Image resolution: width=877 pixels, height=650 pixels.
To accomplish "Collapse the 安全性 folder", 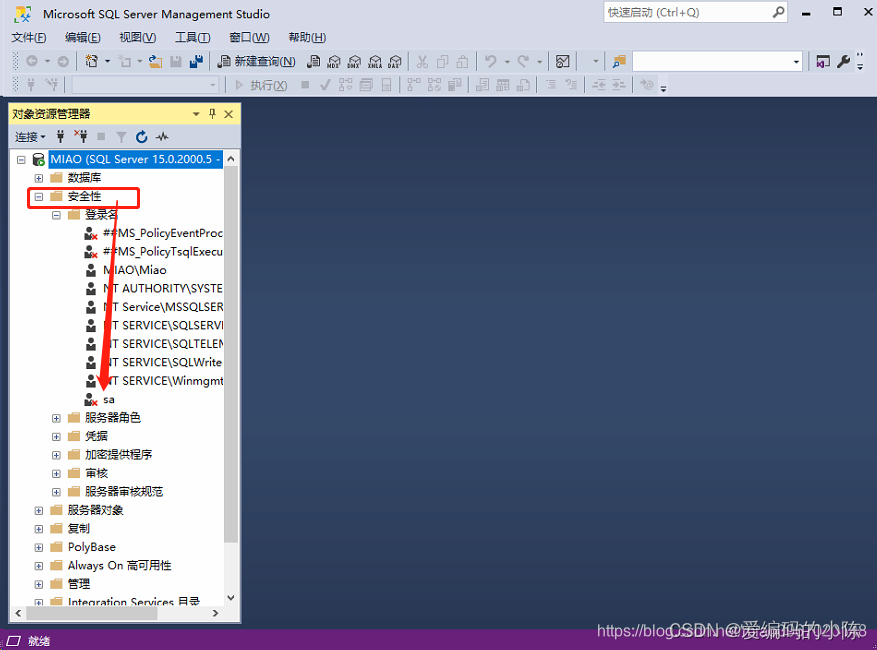I will pos(39,196).
